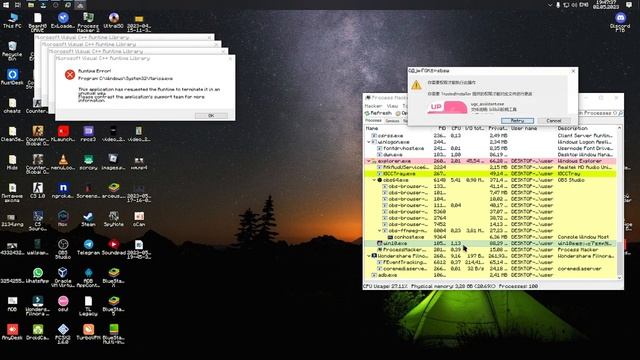640x360 pixels.
Task: Open the osu! desktop icon
Action: (x=63, y=304)
